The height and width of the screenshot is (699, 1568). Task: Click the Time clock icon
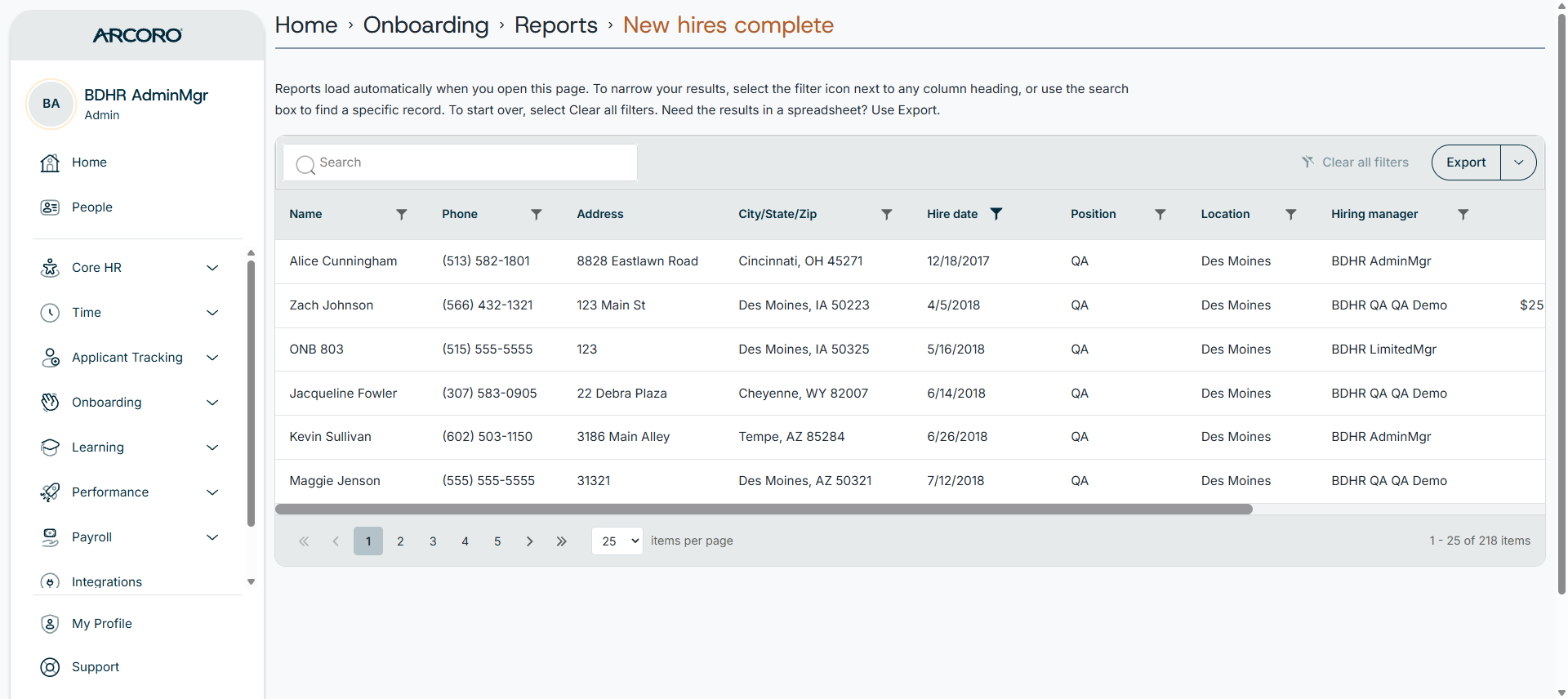[x=50, y=313]
